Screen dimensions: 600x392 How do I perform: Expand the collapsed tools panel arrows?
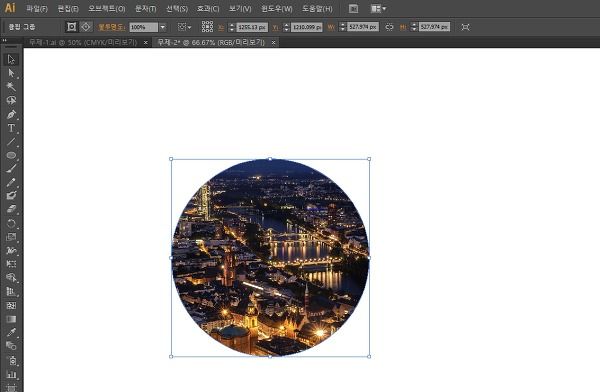pyautogui.click(x=5, y=40)
